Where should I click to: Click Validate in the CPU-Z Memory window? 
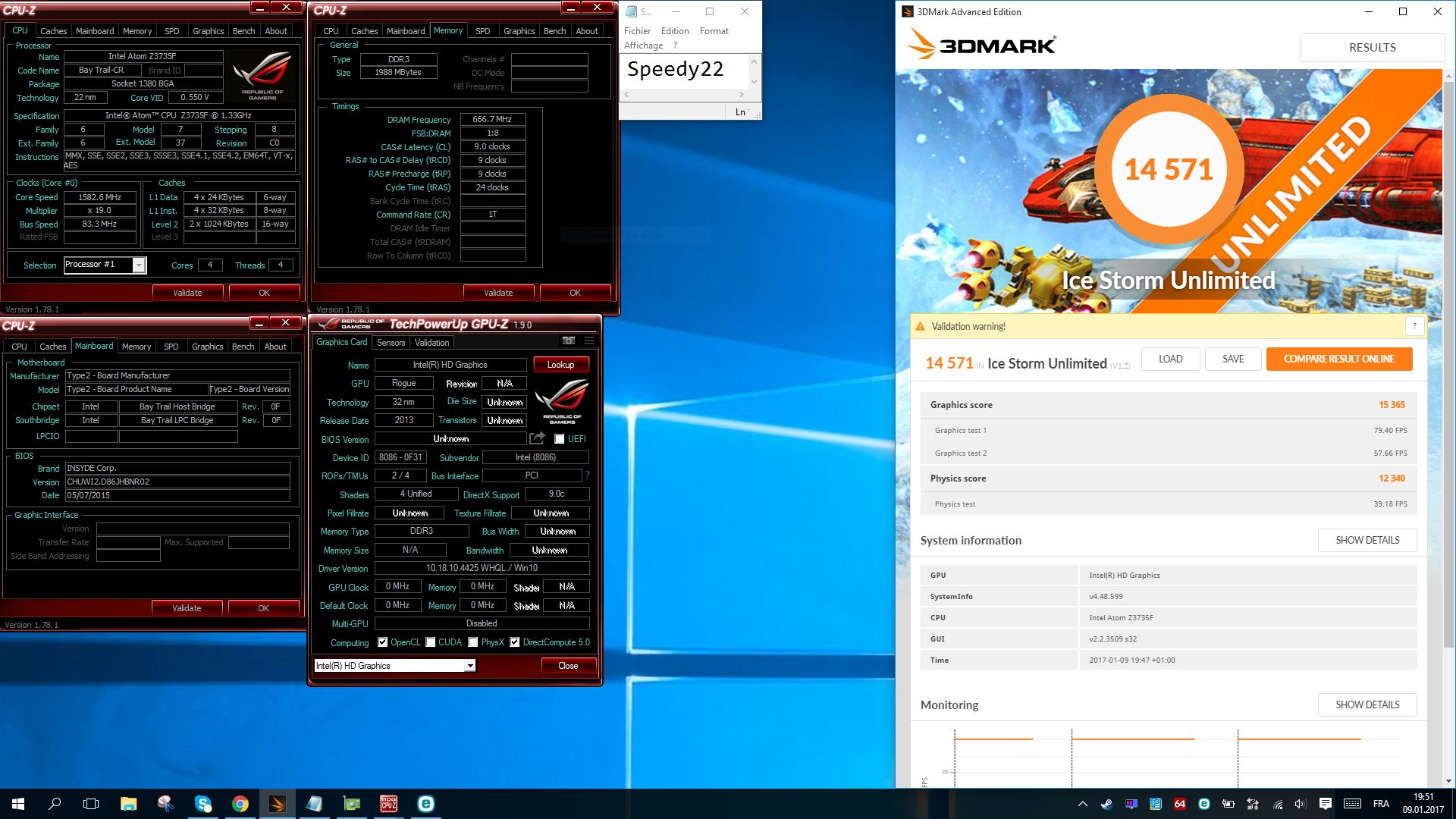click(498, 293)
